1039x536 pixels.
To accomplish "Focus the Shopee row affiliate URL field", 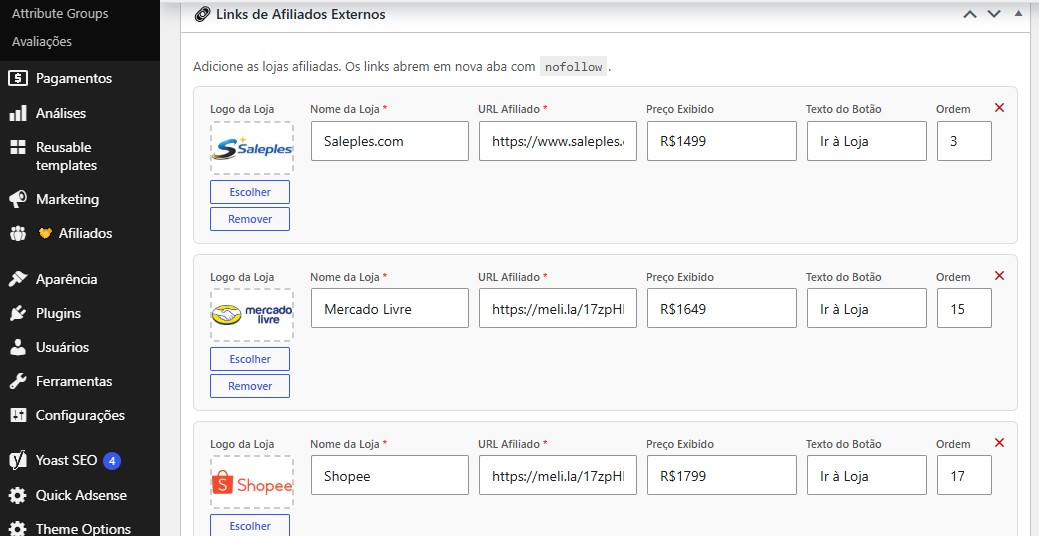I will pos(558,475).
